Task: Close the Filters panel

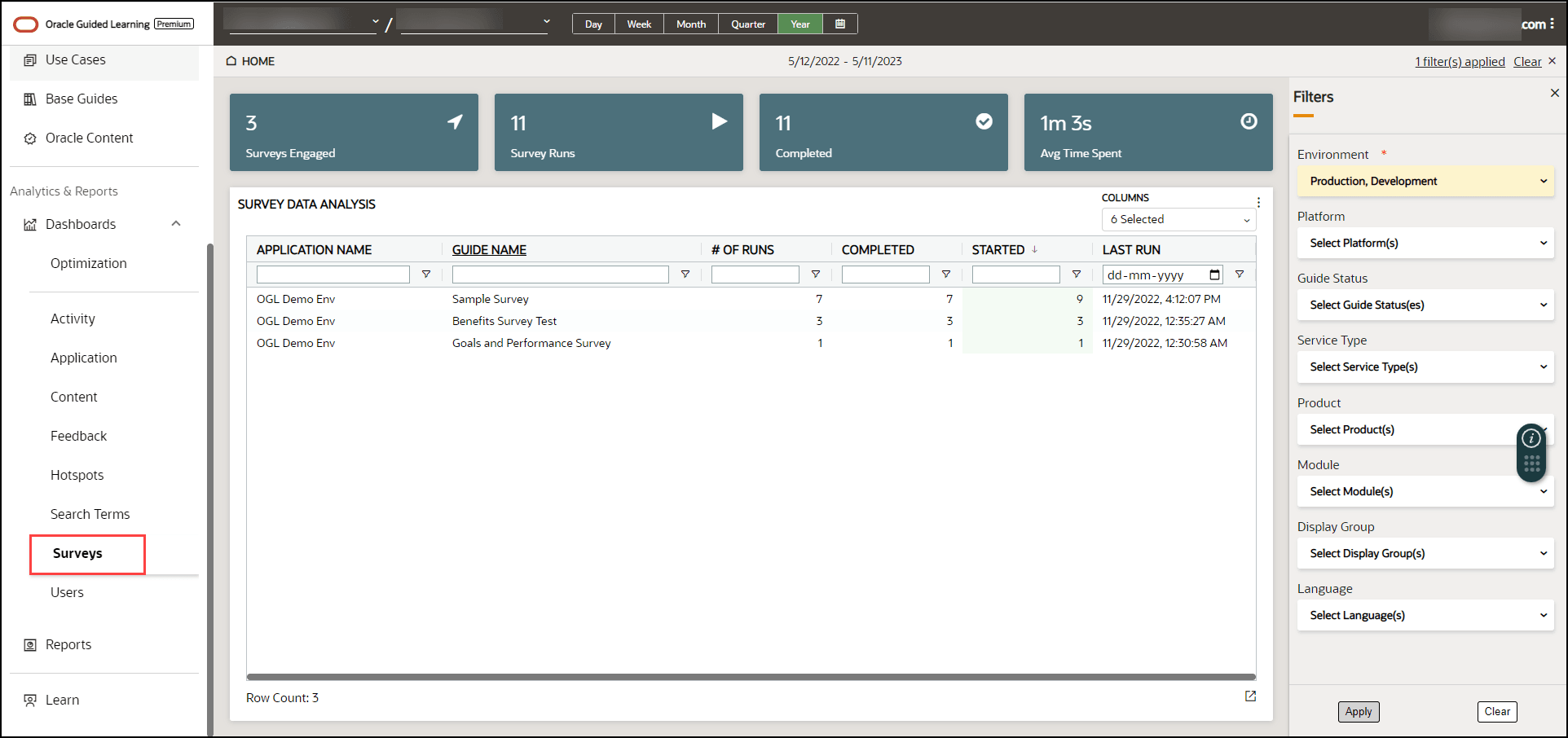Action: pyautogui.click(x=1555, y=93)
